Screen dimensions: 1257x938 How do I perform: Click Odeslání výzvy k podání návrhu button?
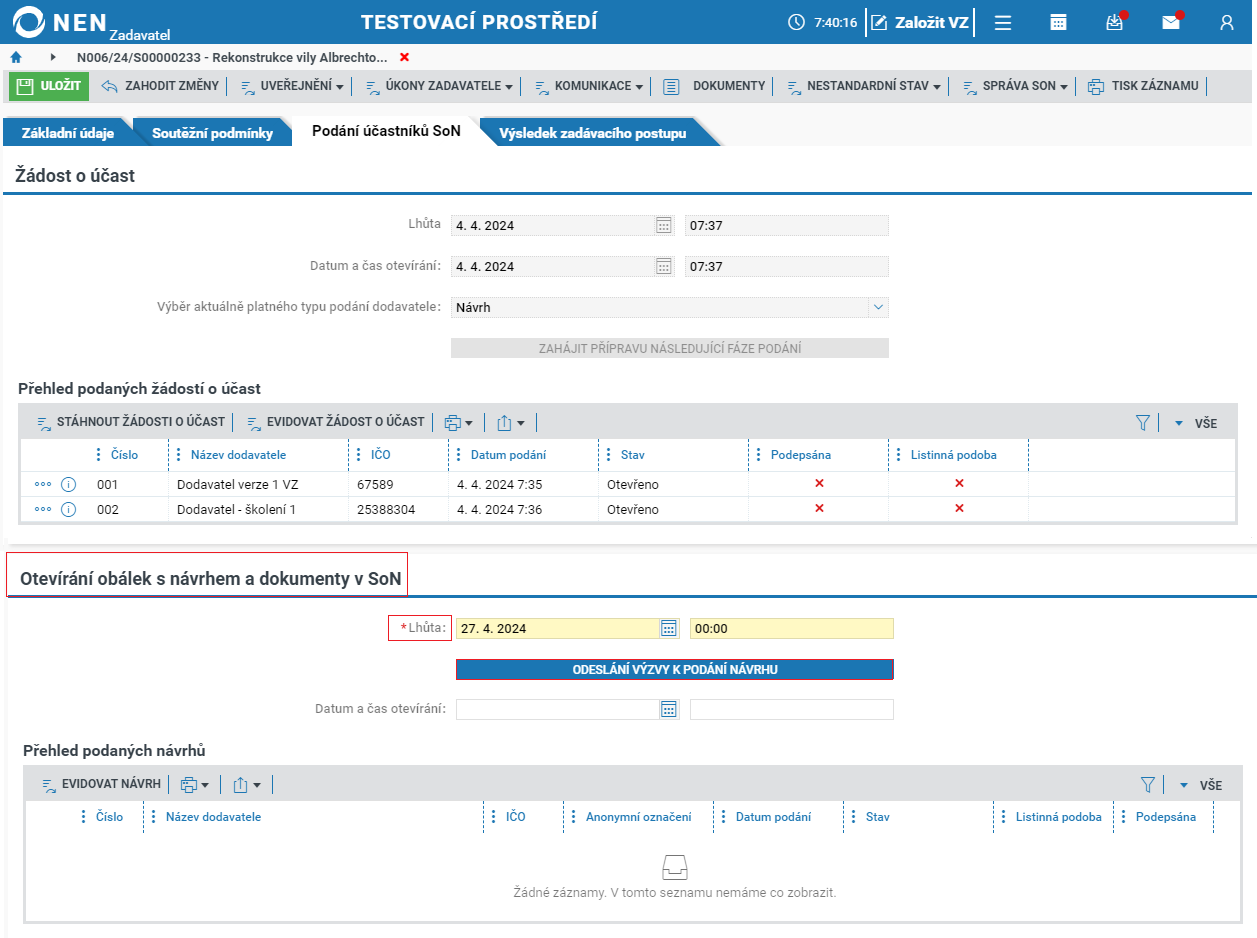(x=675, y=669)
